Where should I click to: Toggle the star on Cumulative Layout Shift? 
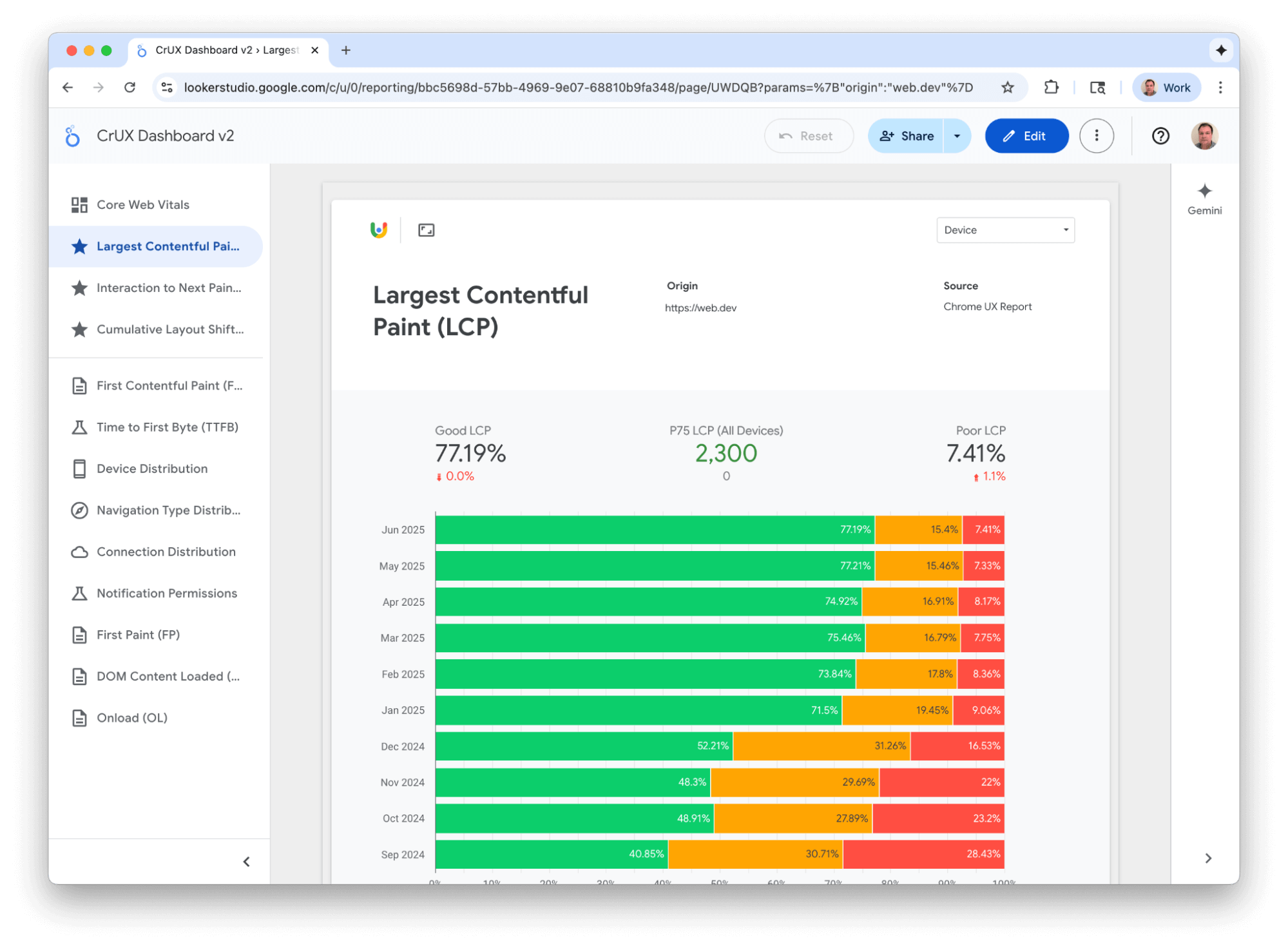click(x=79, y=329)
